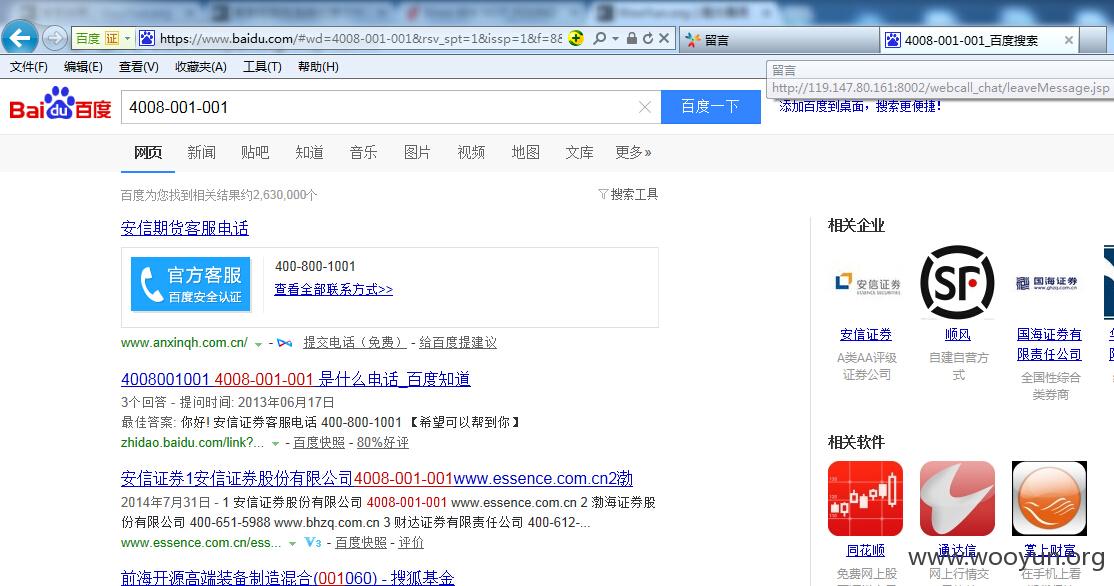Screen dimensions: 1114x586
Task: Click the Baidu logo
Action: coord(60,104)
